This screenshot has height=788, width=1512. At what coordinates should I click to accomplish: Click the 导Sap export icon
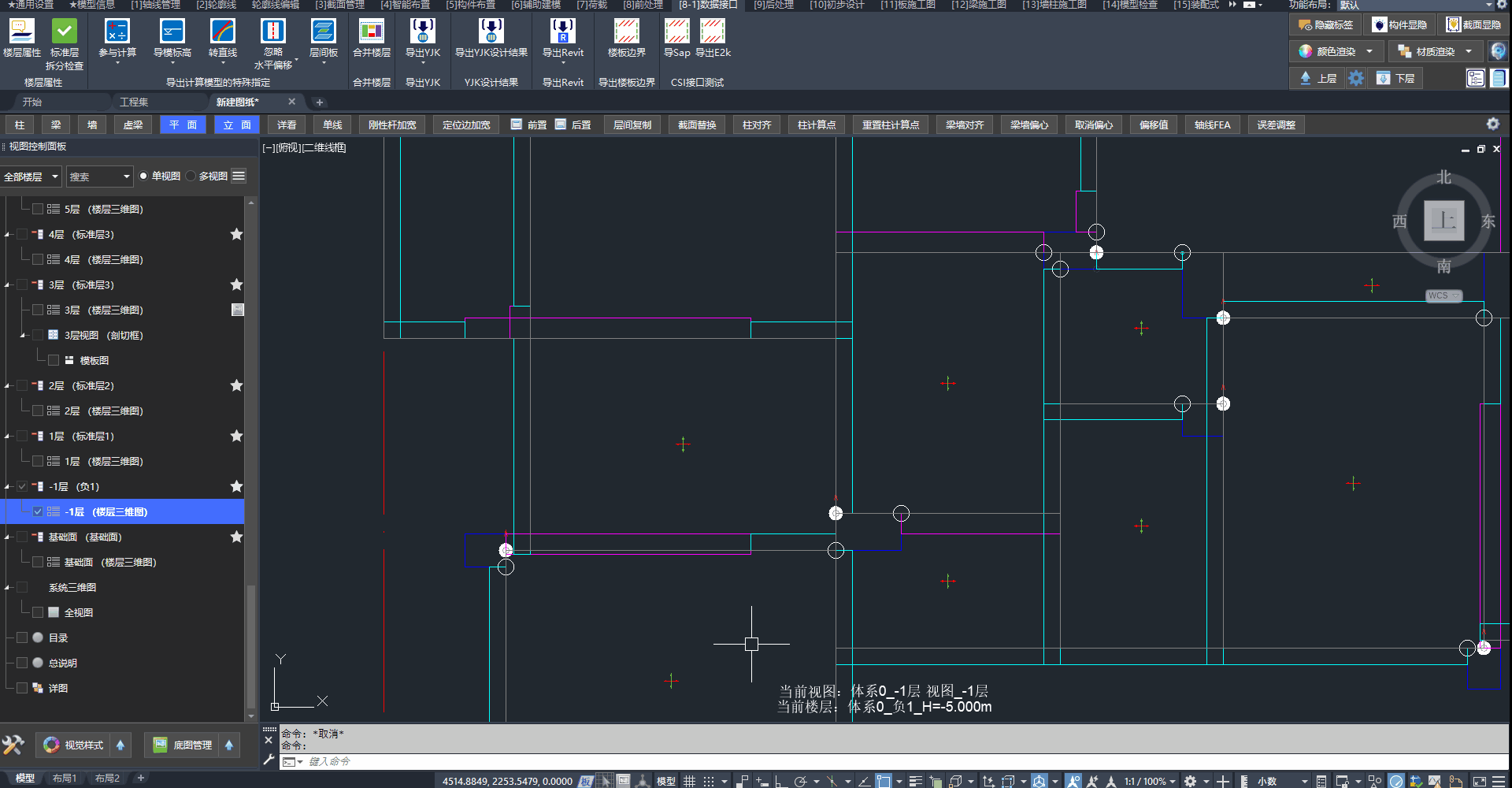[x=676, y=32]
